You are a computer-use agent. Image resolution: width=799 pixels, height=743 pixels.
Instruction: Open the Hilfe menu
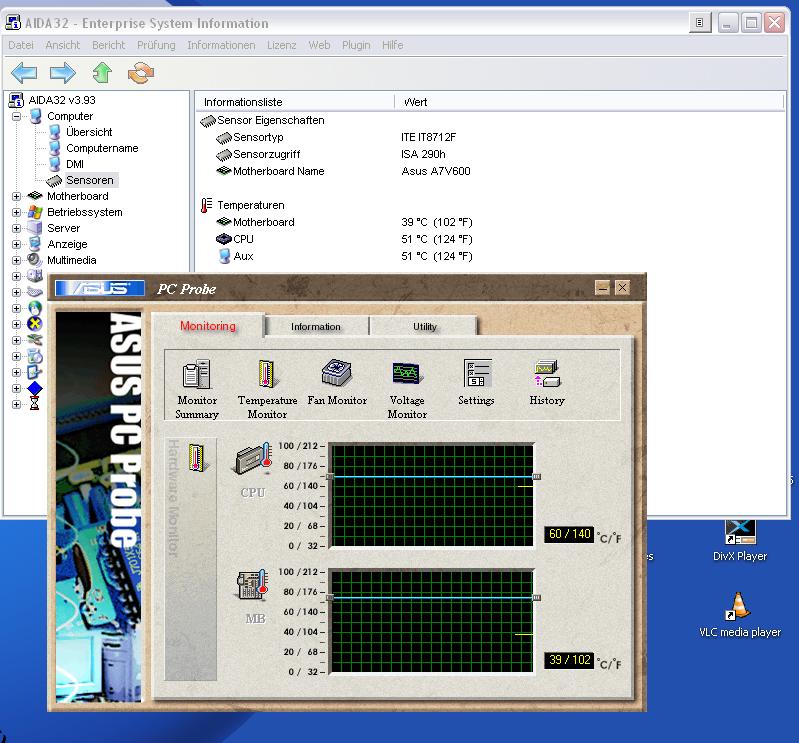pyautogui.click(x=392, y=45)
